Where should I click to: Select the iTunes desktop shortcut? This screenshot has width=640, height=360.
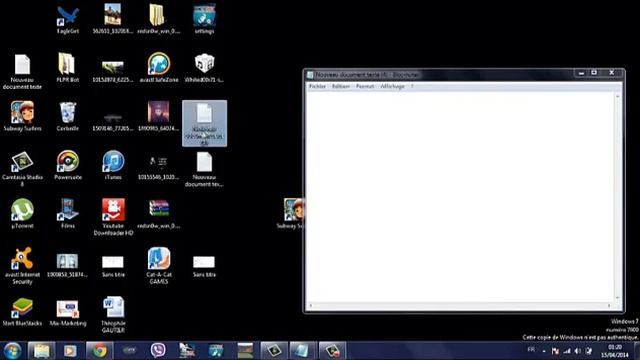tap(113, 165)
